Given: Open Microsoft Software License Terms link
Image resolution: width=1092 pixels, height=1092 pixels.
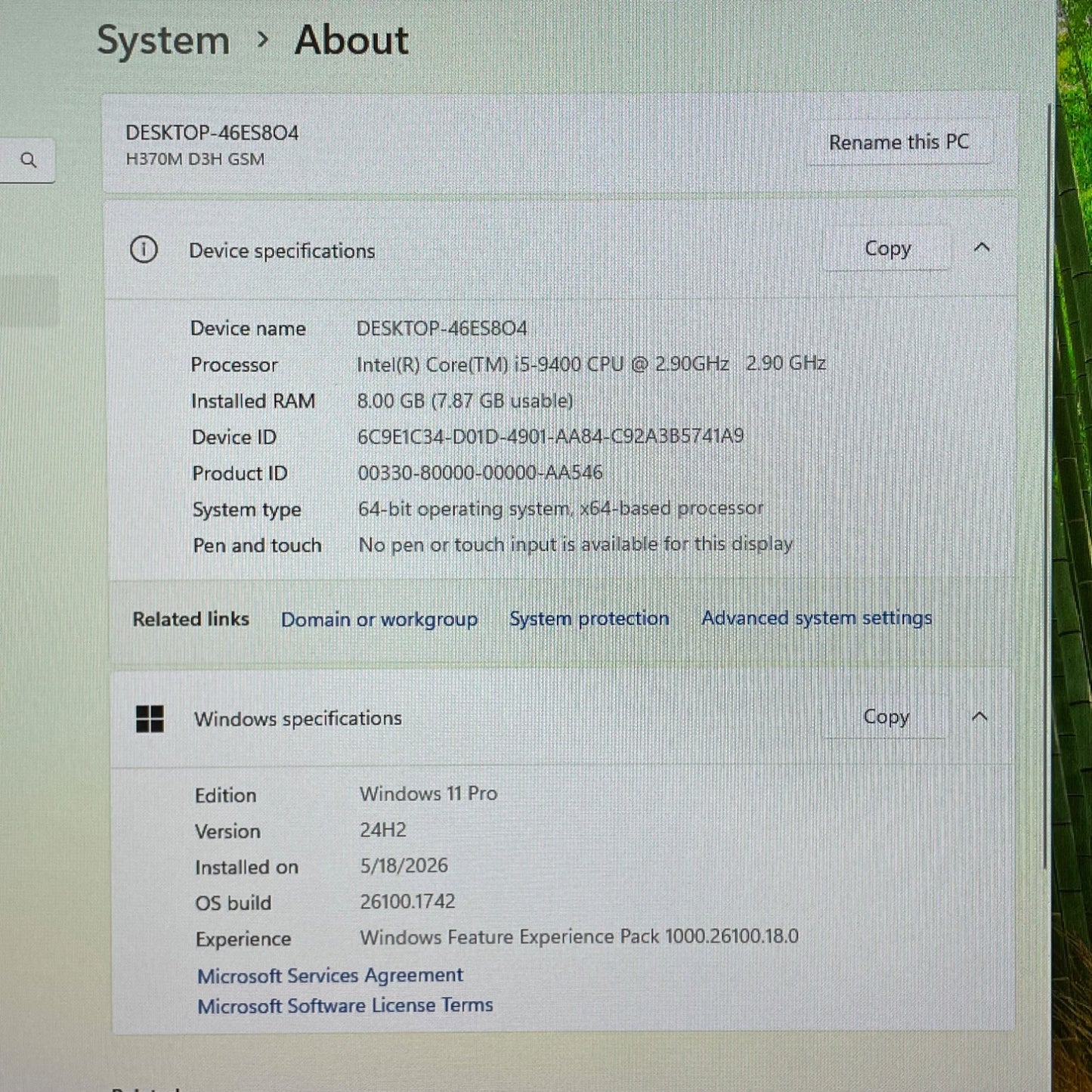Looking at the screenshot, I should pyautogui.click(x=345, y=1005).
